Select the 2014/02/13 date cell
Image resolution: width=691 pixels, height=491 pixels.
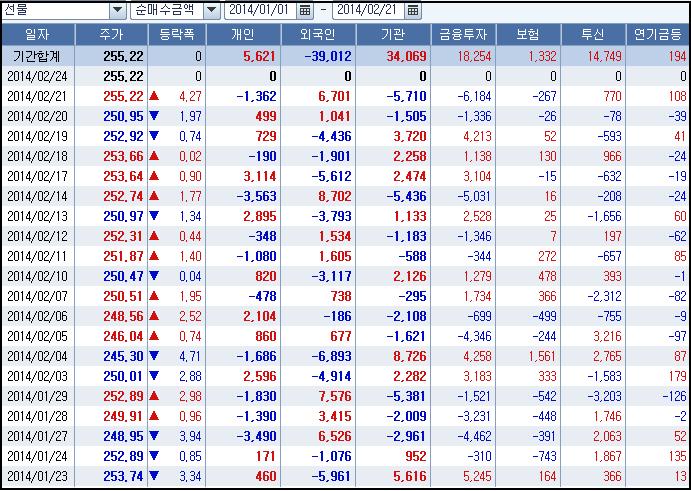point(37,216)
